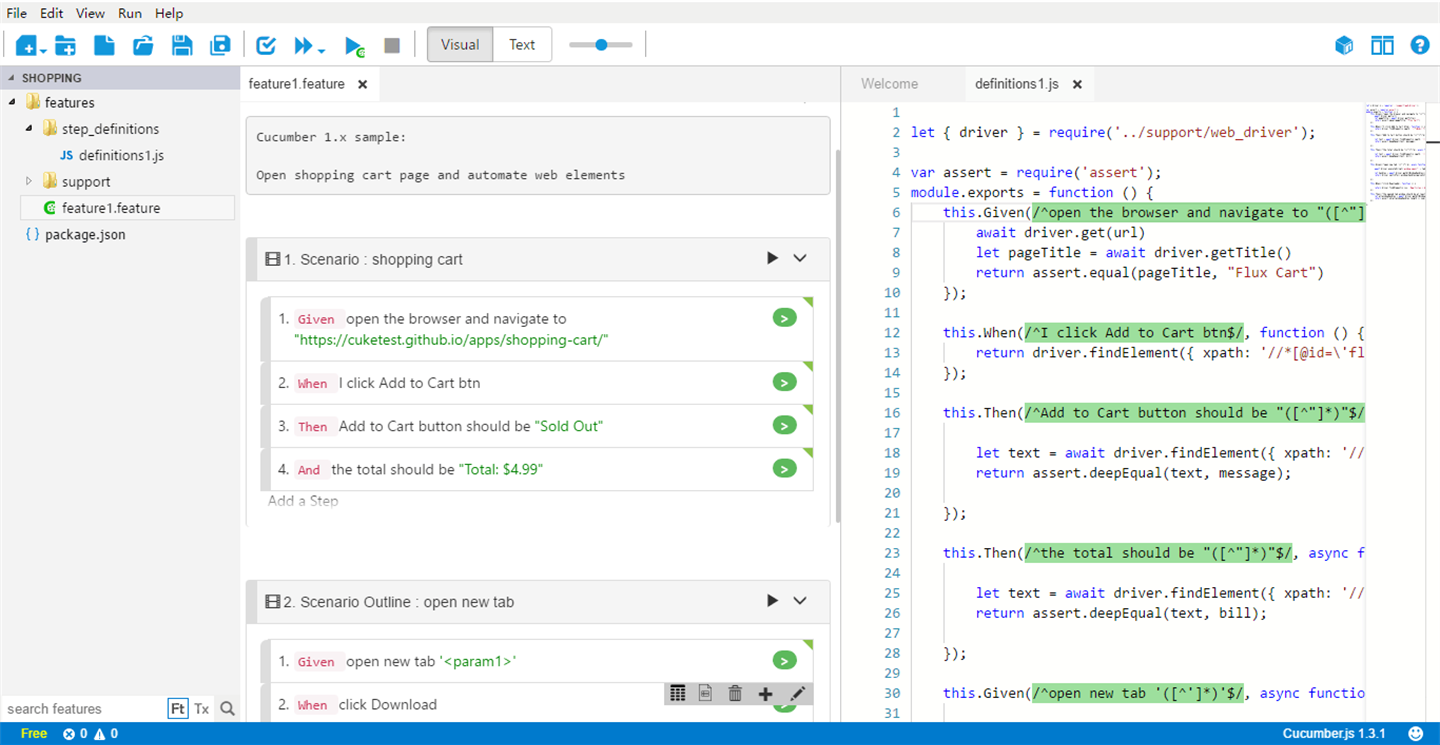Click the Save file toolbar icon
The height and width of the screenshot is (745, 1440).
point(182,45)
